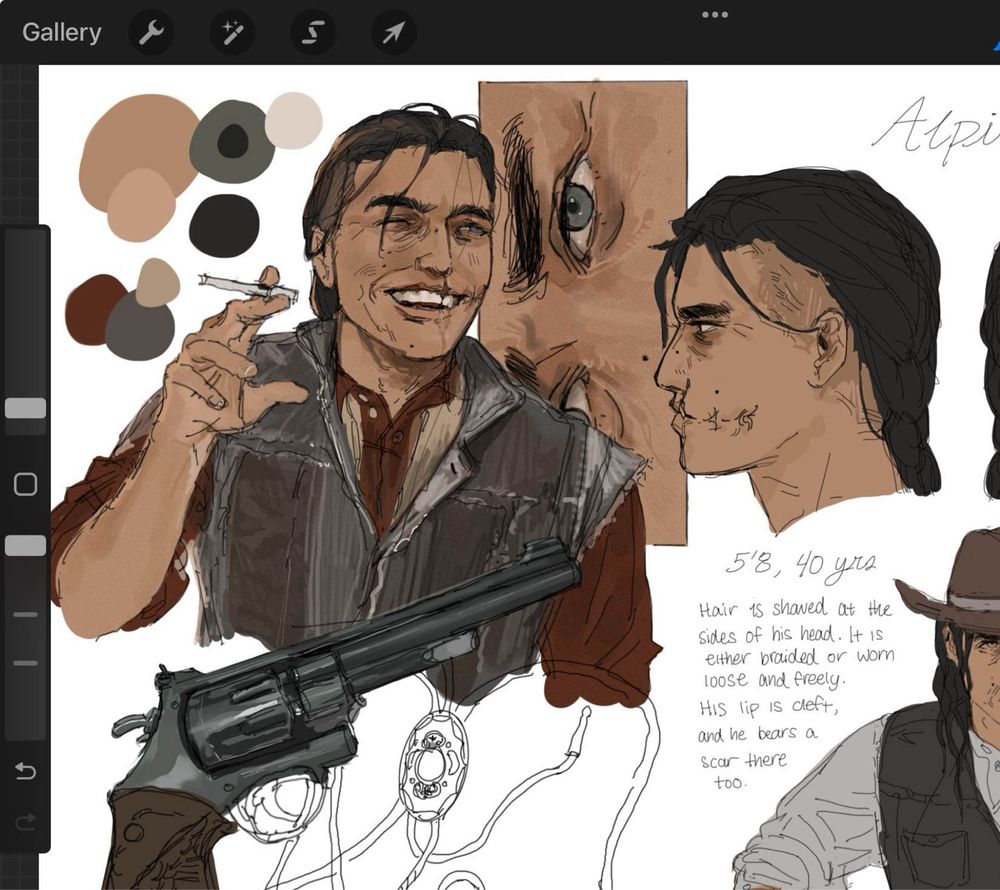Click the brush opacity slider handle
The height and width of the screenshot is (890, 1000).
[x=26, y=546]
